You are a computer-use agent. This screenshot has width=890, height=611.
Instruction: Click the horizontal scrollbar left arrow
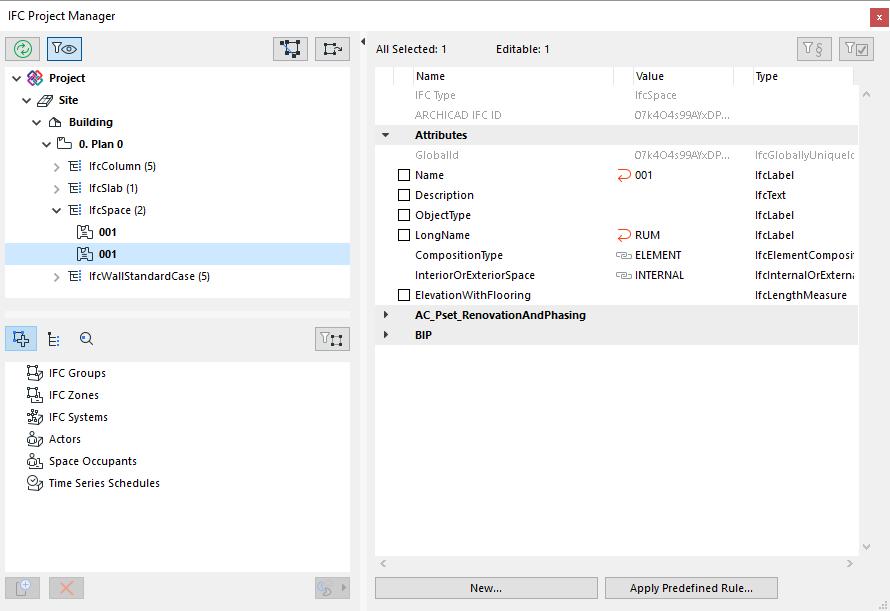[x=384, y=563]
